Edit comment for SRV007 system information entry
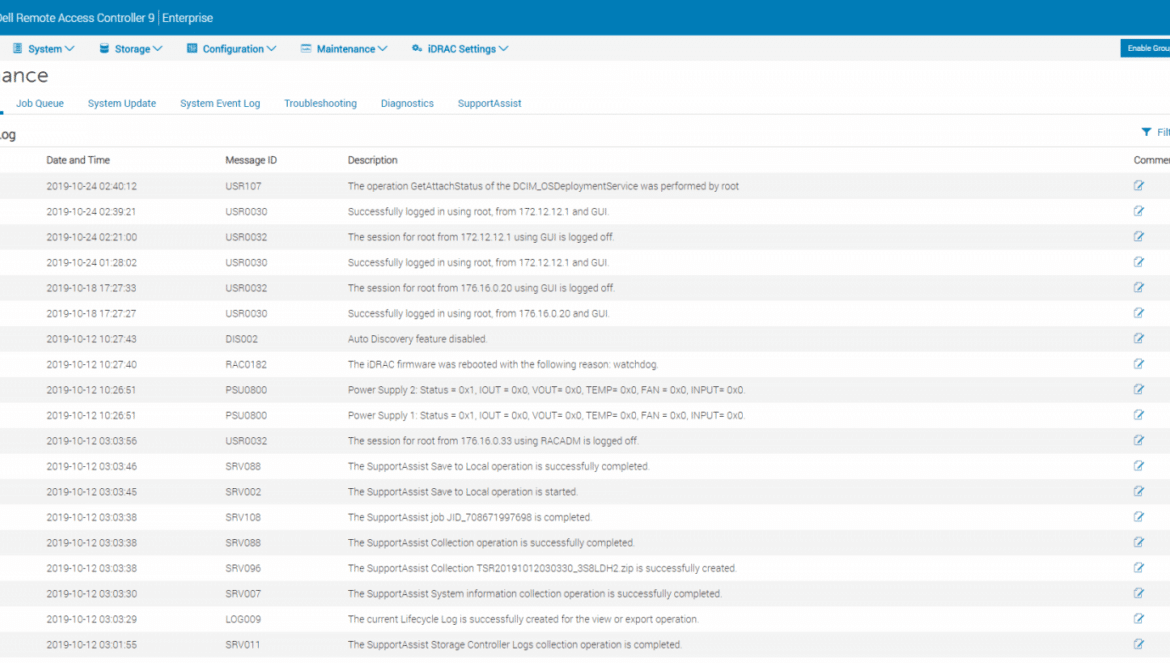This screenshot has height=663, width=1170. click(1139, 593)
